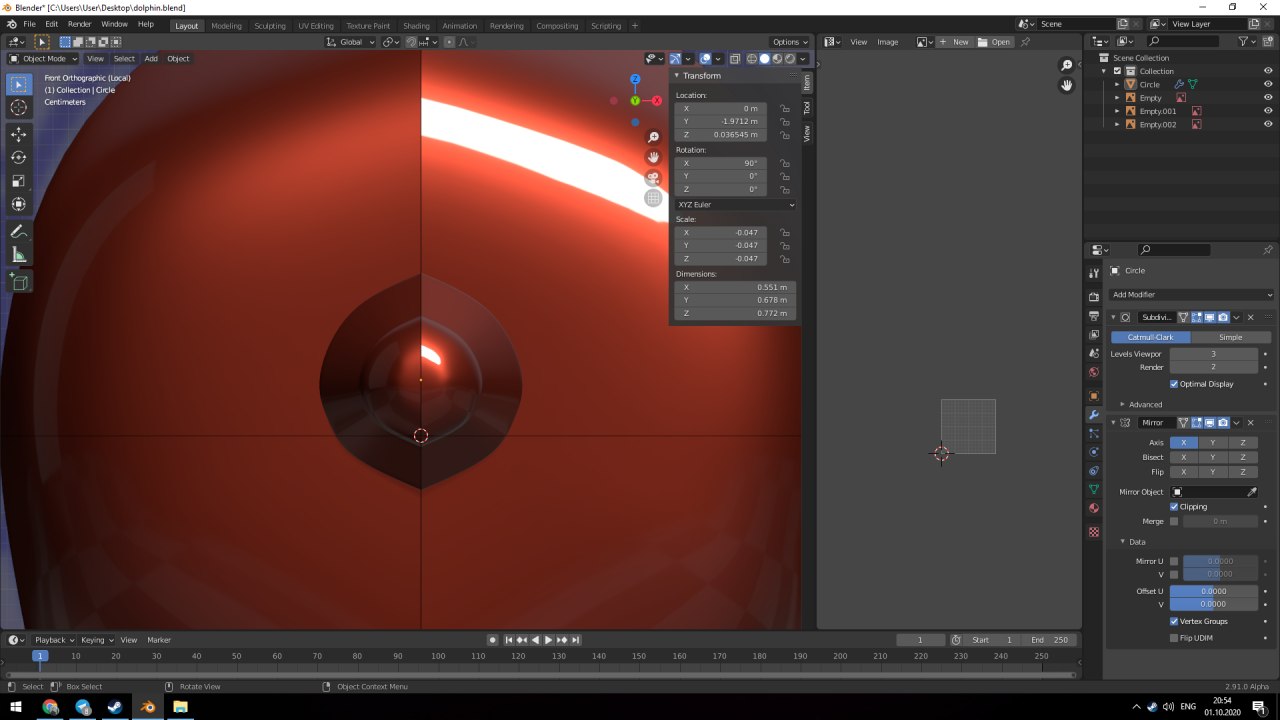Open the Texture properties checker tab
1280x720 pixels.
(1094, 532)
